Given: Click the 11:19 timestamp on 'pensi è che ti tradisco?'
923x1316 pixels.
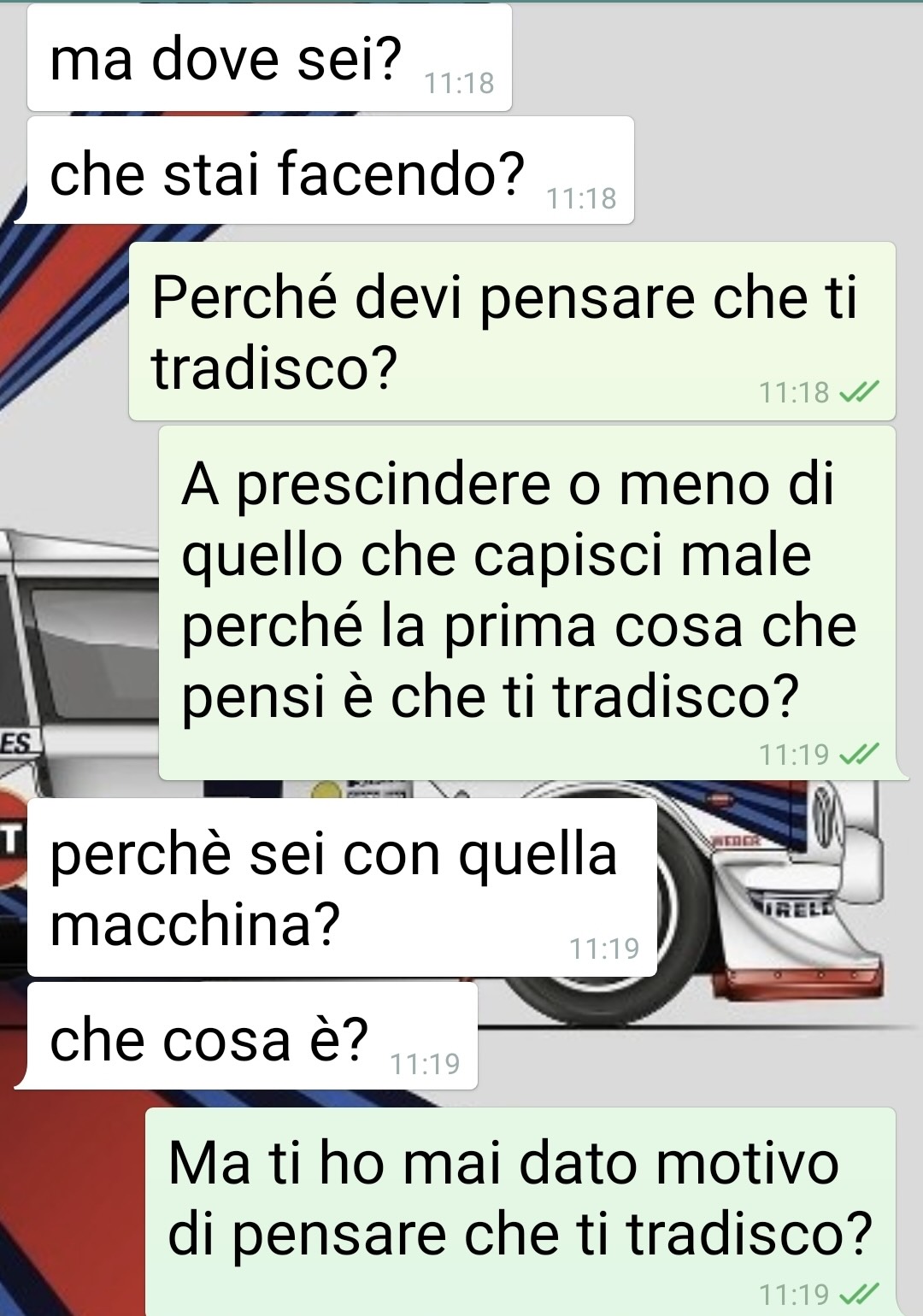Looking at the screenshot, I should coord(794,755).
